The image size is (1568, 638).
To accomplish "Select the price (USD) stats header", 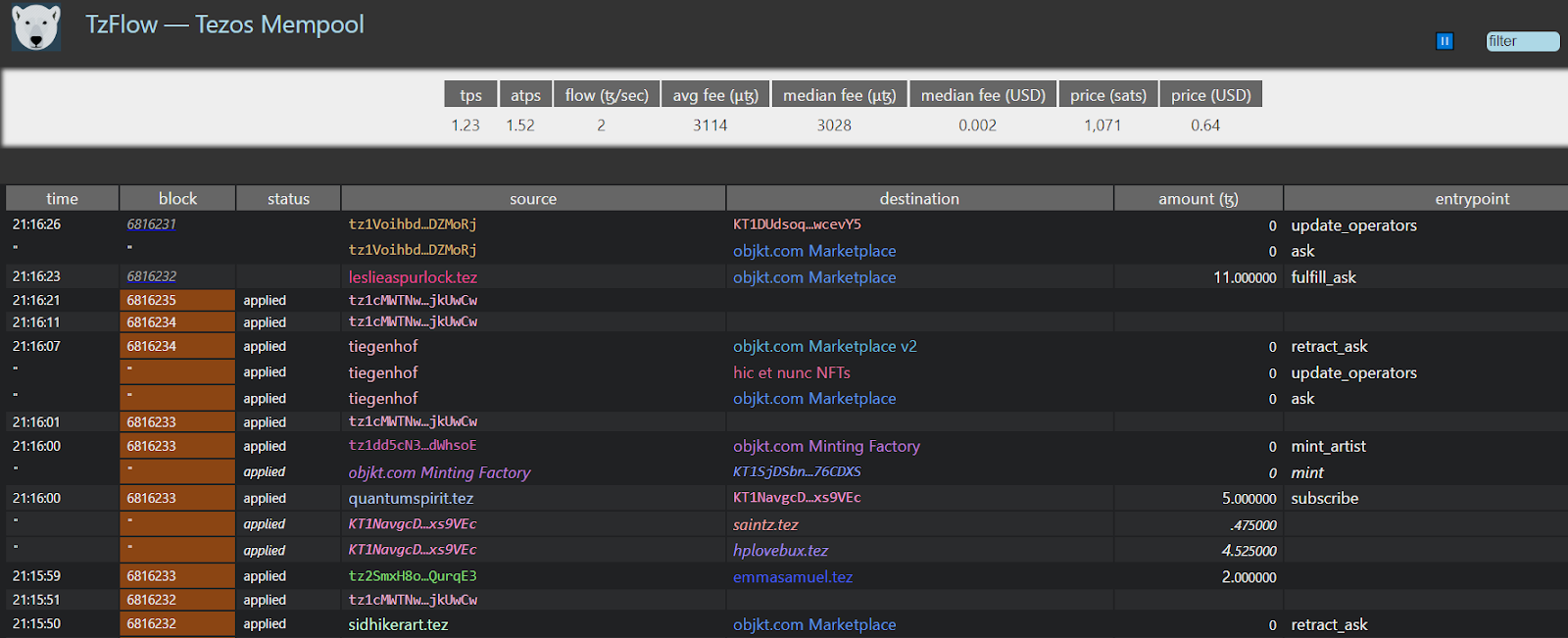I will tap(1211, 95).
